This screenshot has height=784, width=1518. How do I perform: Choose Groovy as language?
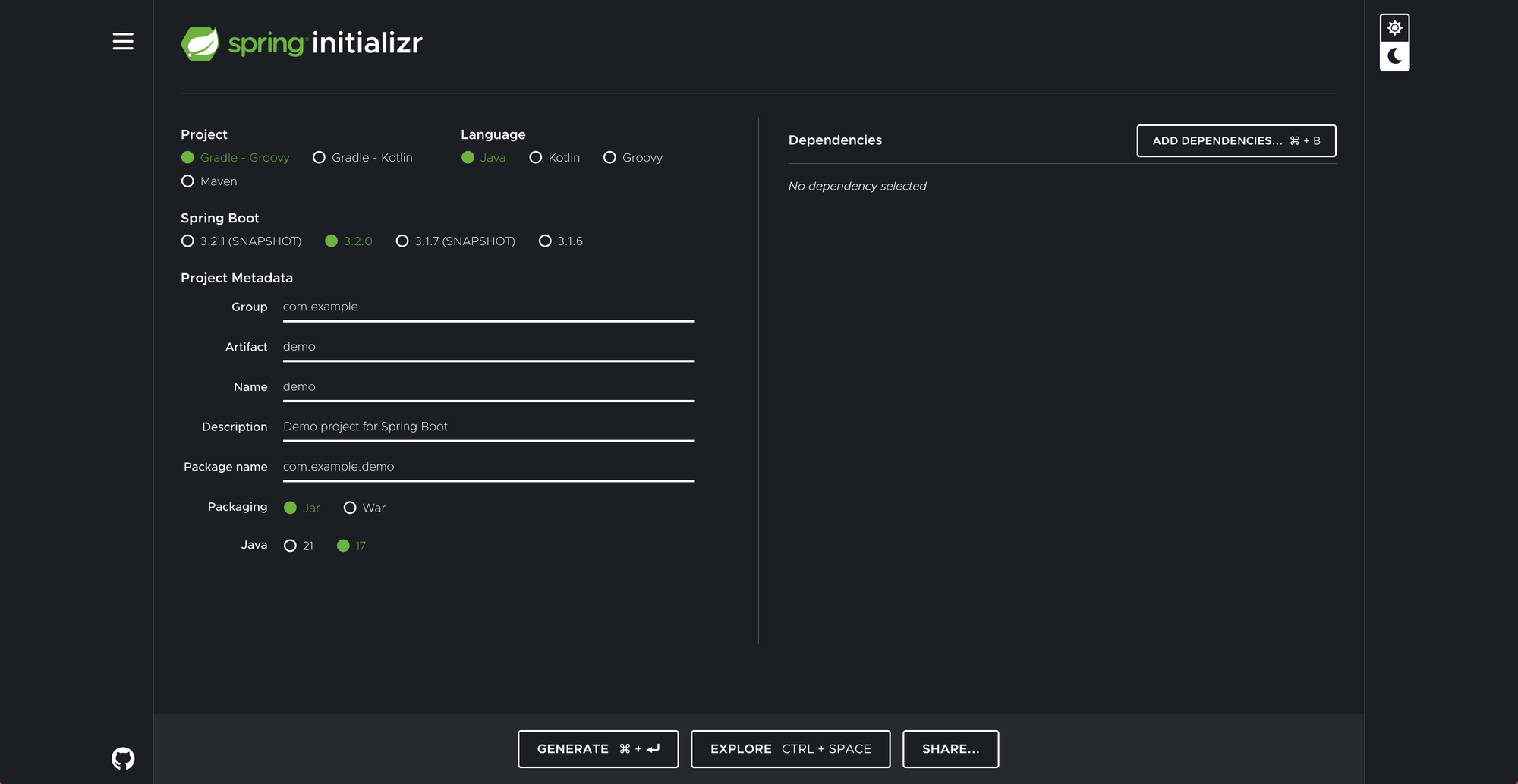(609, 158)
